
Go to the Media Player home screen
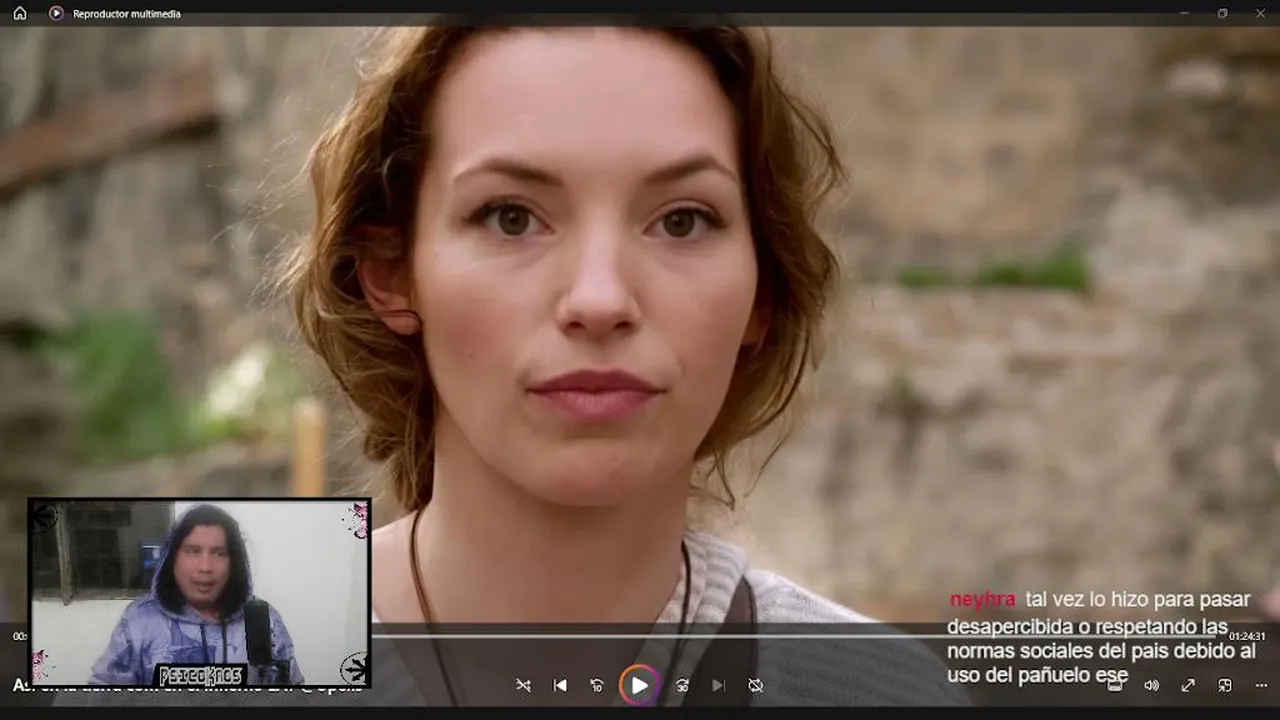click(19, 13)
